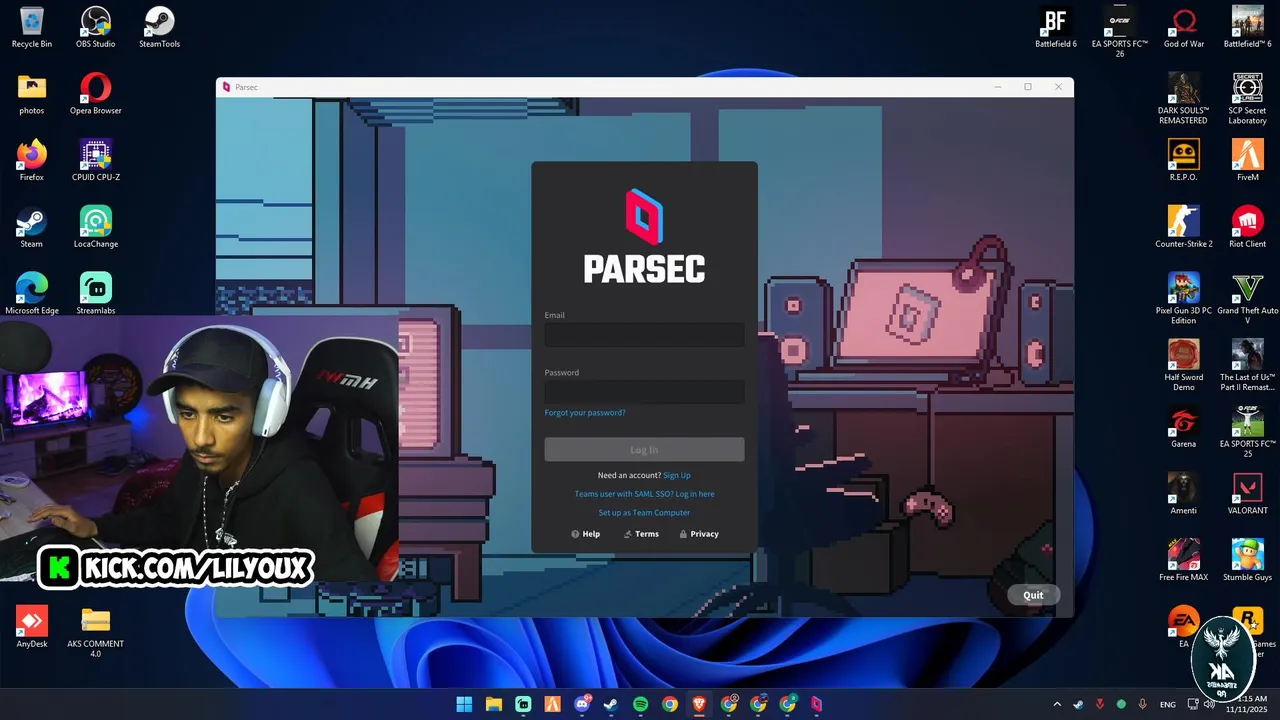1280x720 pixels.
Task: Select the Garena desktop icon
Action: [1184, 427]
